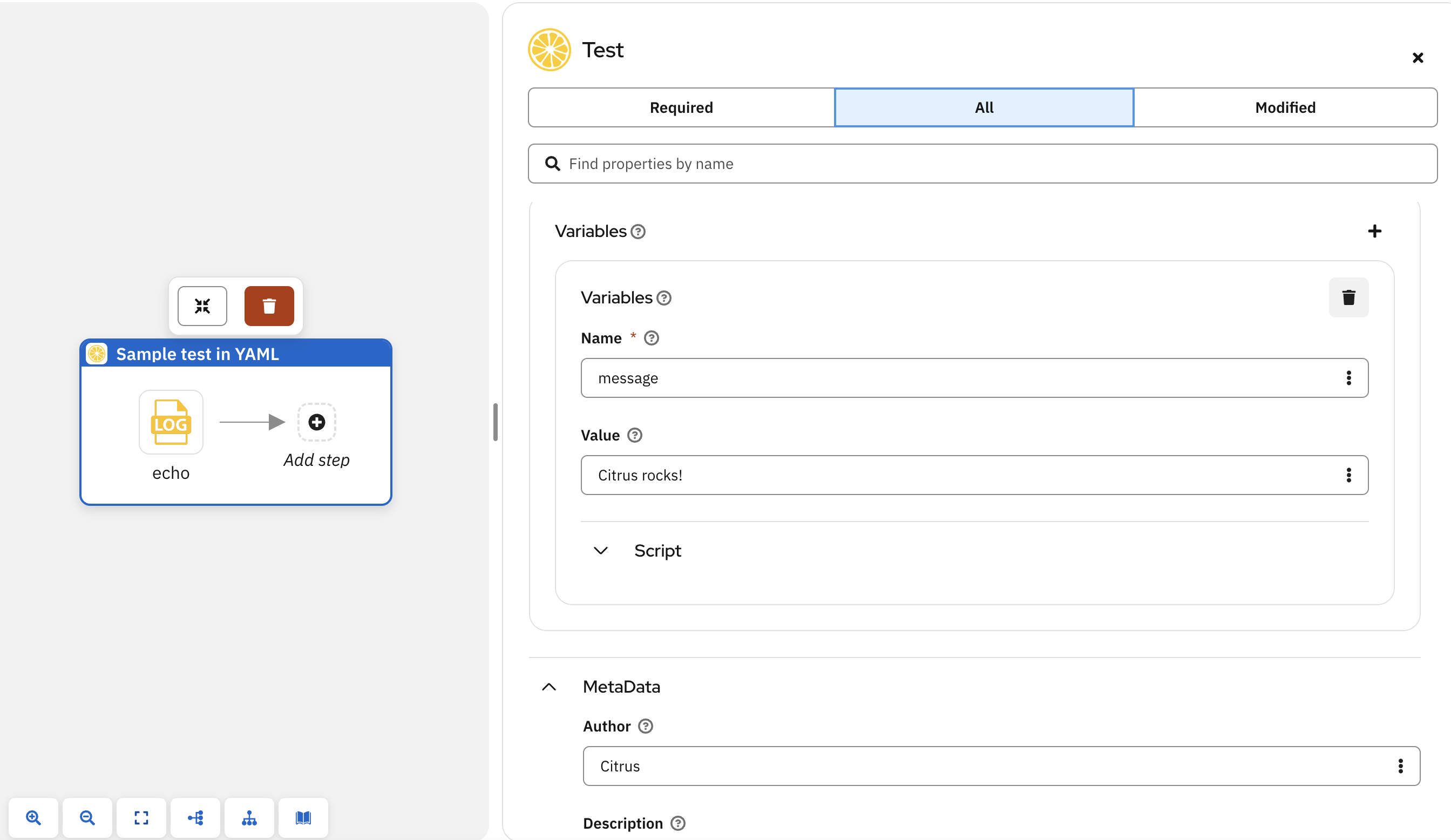This screenshot has width=1451, height=840.
Task: Close the Test properties panel
Action: click(x=1418, y=58)
